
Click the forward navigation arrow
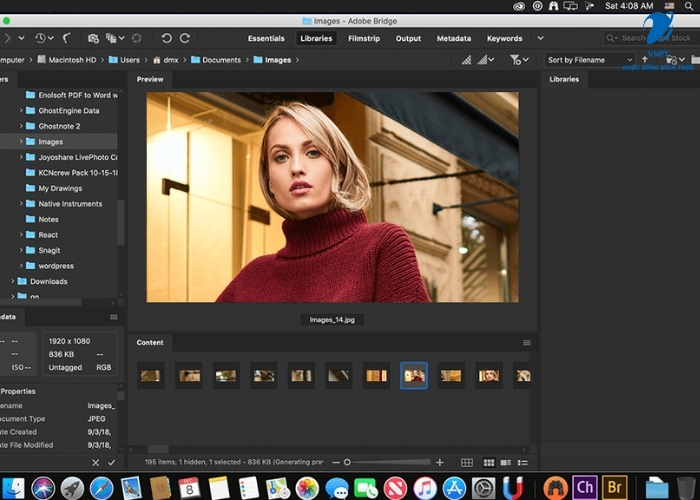[x=8, y=38]
